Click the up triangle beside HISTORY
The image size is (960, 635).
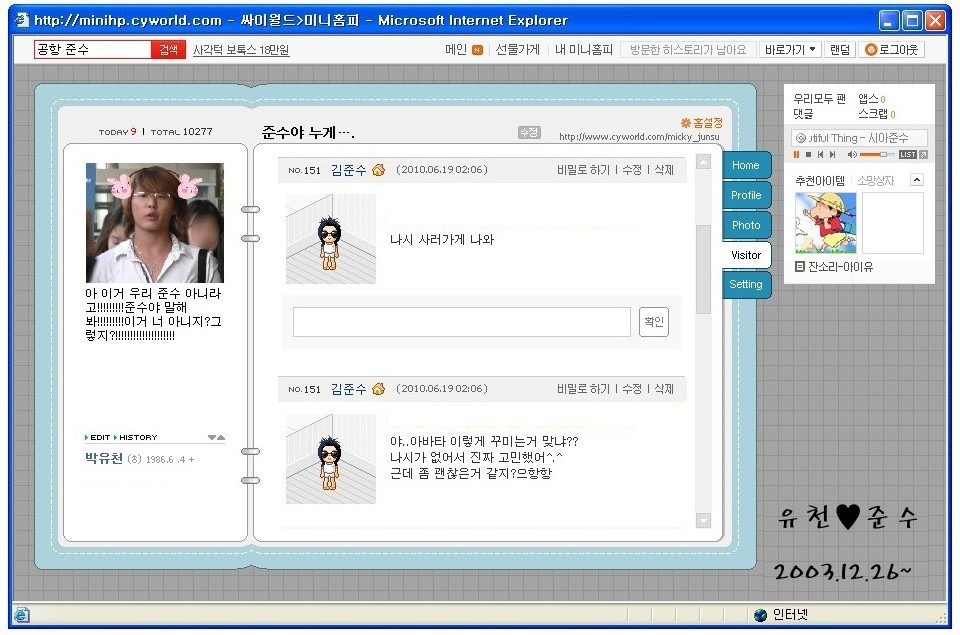[221, 437]
